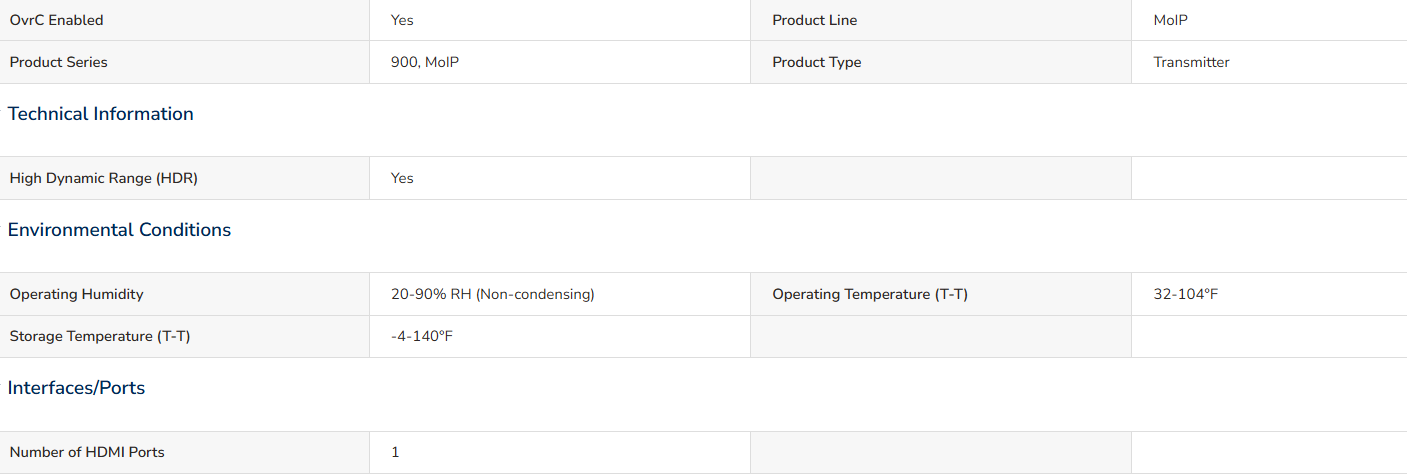Click the Storage Temperature (T-T) label
Screen dimensions: 1407x475
pos(100,336)
